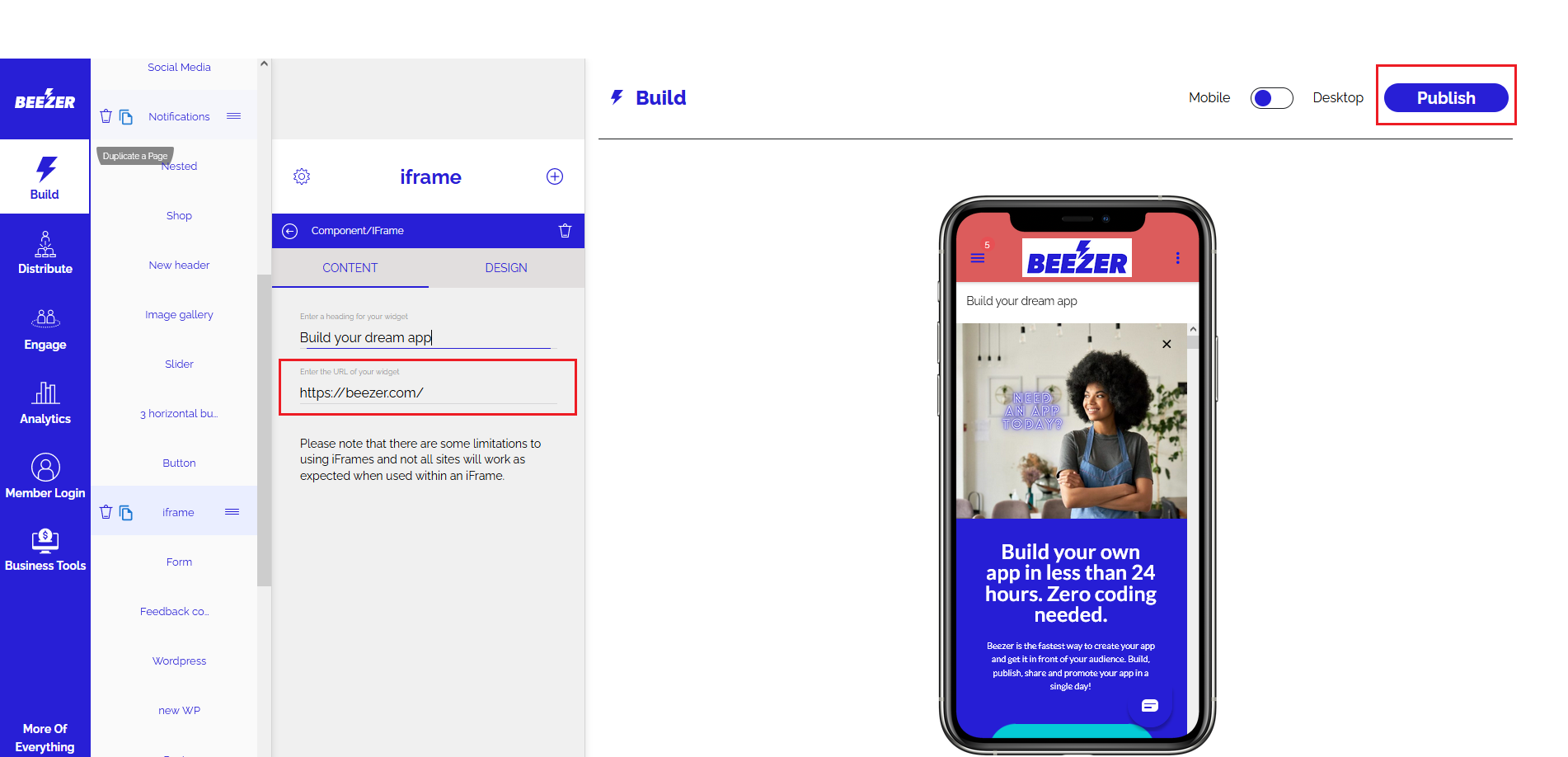Image resolution: width=1568 pixels, height=757 pixels.
Task: Open three-dot menu in phone preview
Action: tap(1177, 258)
